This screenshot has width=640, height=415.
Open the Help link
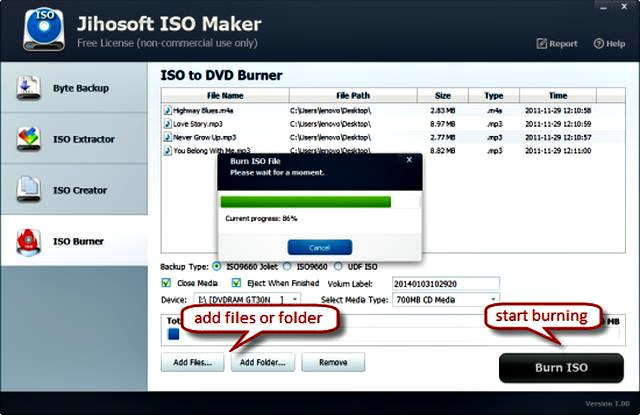[x=609, y=43]
